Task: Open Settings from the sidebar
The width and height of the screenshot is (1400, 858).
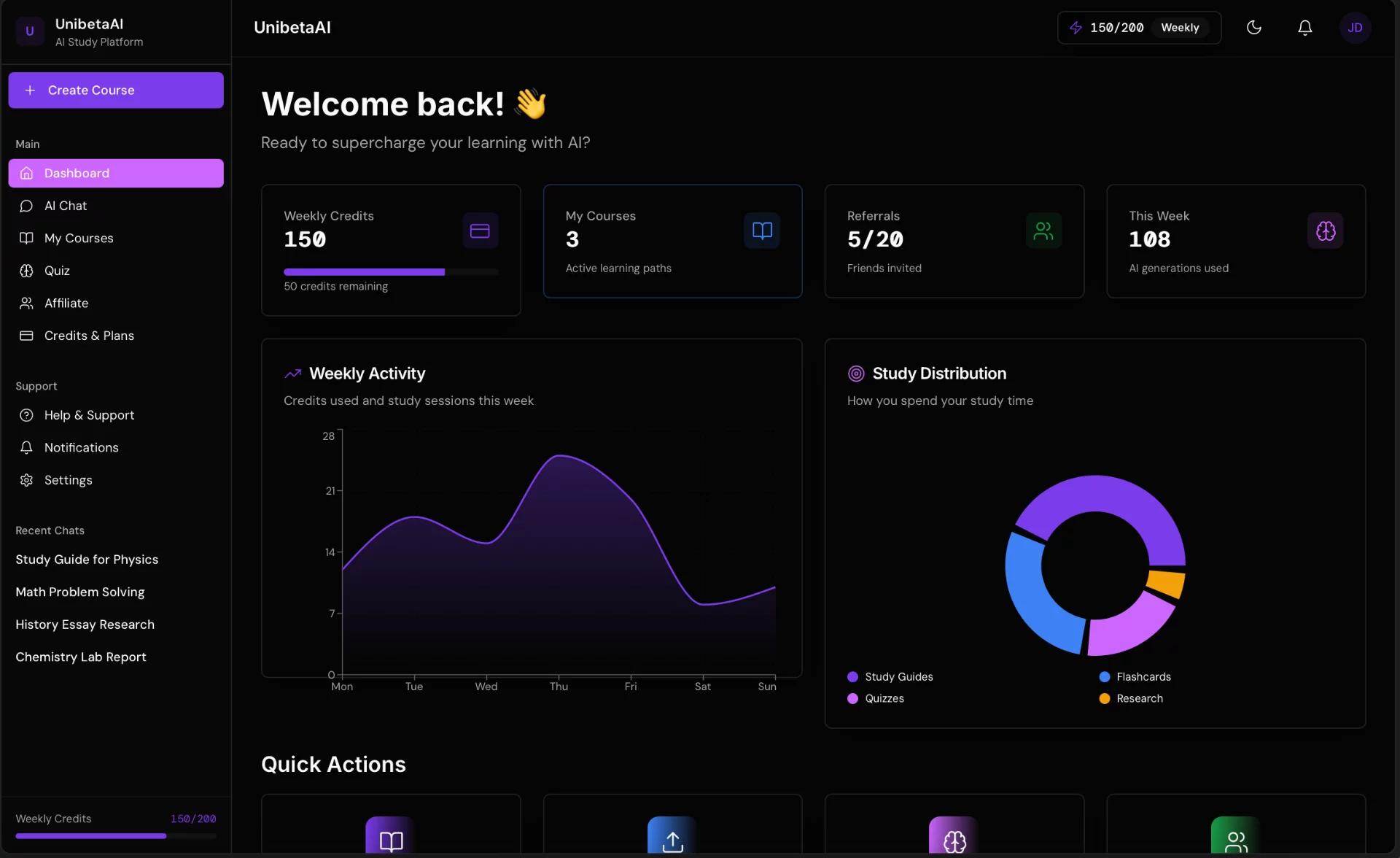Action: [x=116, y=480]
